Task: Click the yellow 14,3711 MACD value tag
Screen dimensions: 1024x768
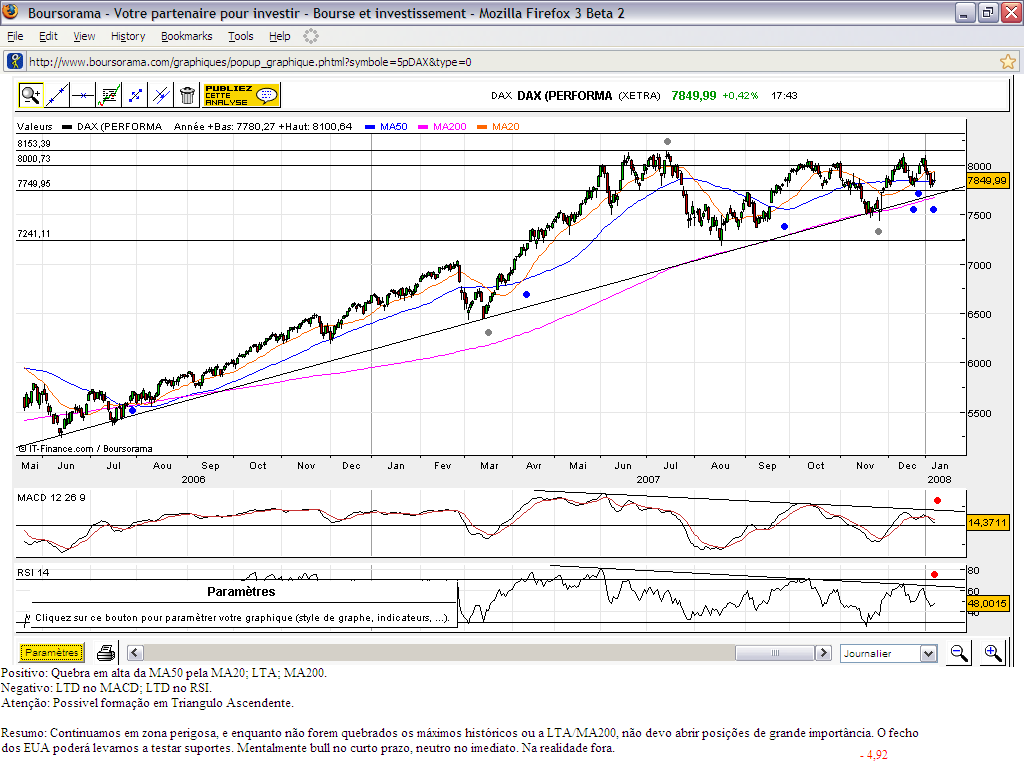Action: (x=987, y=522)
